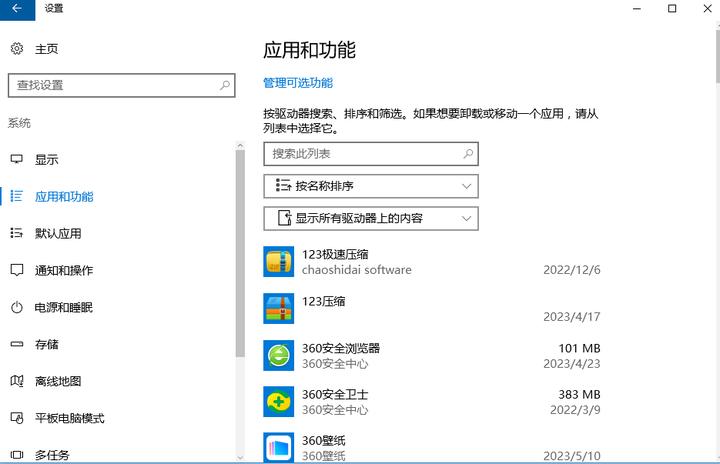Open the 显示所有驱动器上的内容 dropdown
Image resolution: width=720 pixels, height=464 pixels.
pos(371,218)
